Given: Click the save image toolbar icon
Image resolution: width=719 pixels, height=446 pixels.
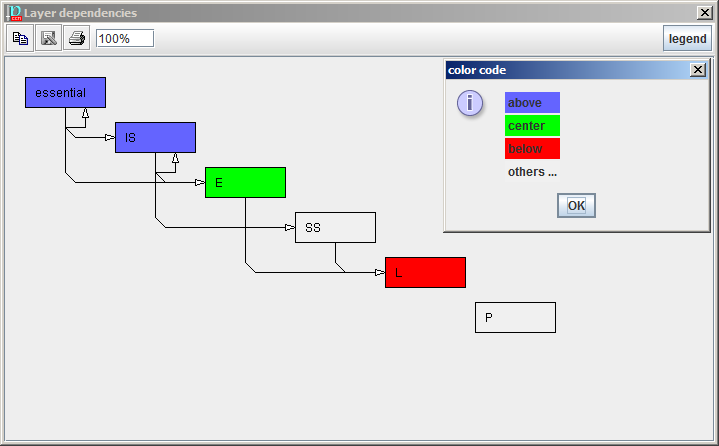Looking at the screenshot, I should click(x=48, y=38).
